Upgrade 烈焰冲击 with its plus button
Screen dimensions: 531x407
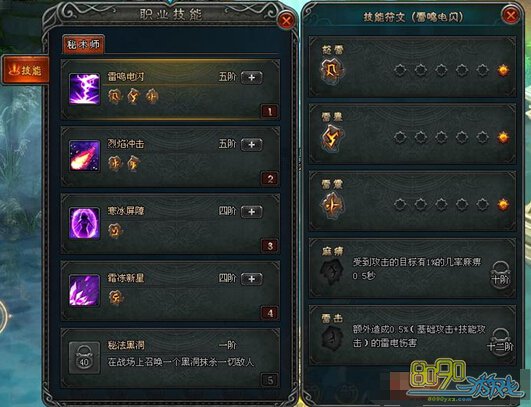coord(251,145)
